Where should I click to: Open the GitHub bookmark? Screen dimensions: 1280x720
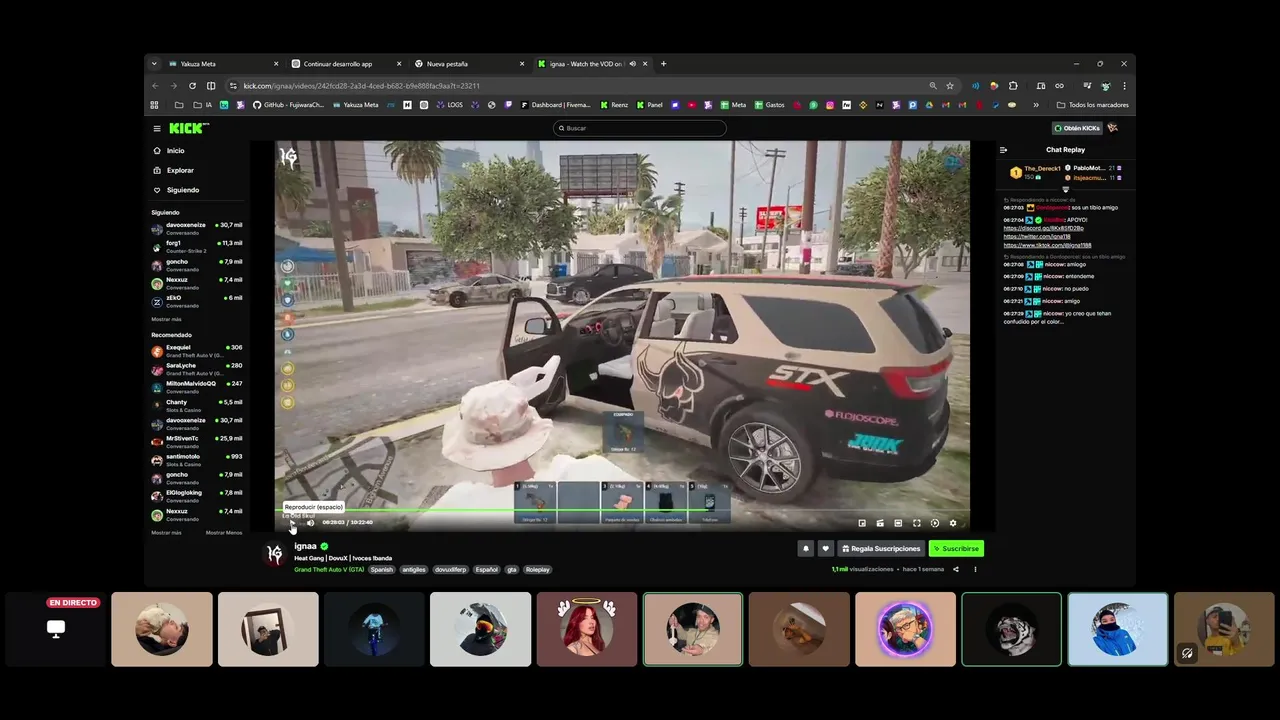(288, 105)
